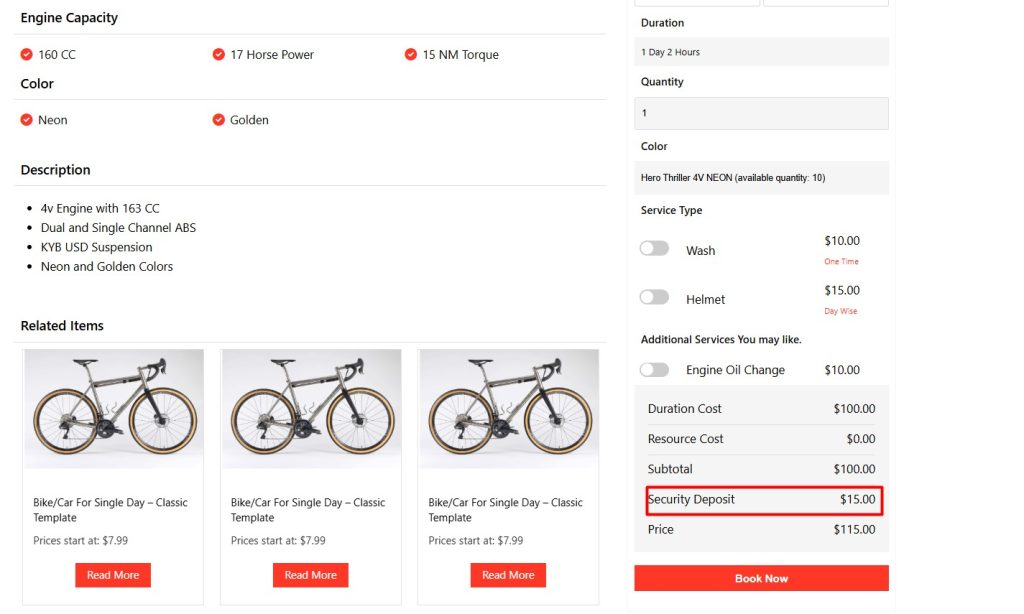
Task: Click the Duration field showing 1 Day 2 Hours
Action: (761, 52)
